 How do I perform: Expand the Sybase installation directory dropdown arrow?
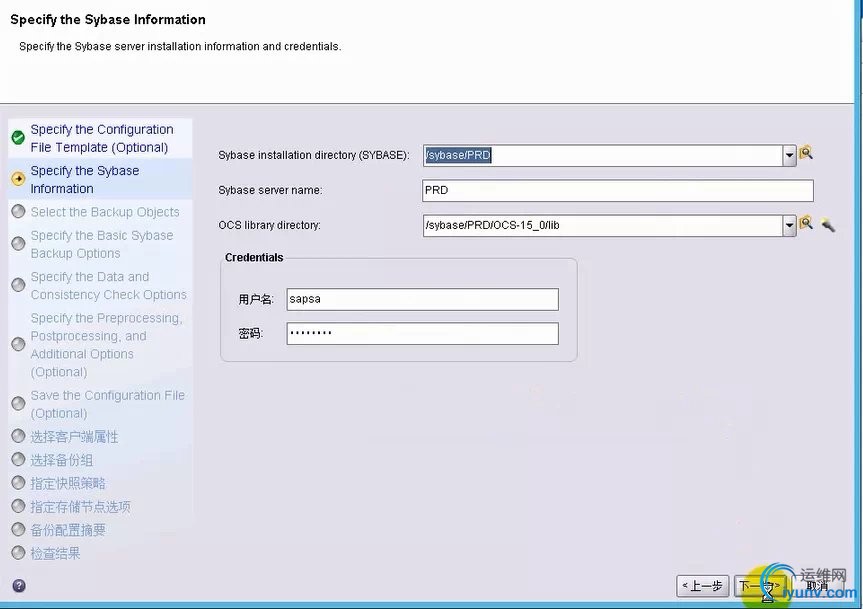(x=789, y=156)
